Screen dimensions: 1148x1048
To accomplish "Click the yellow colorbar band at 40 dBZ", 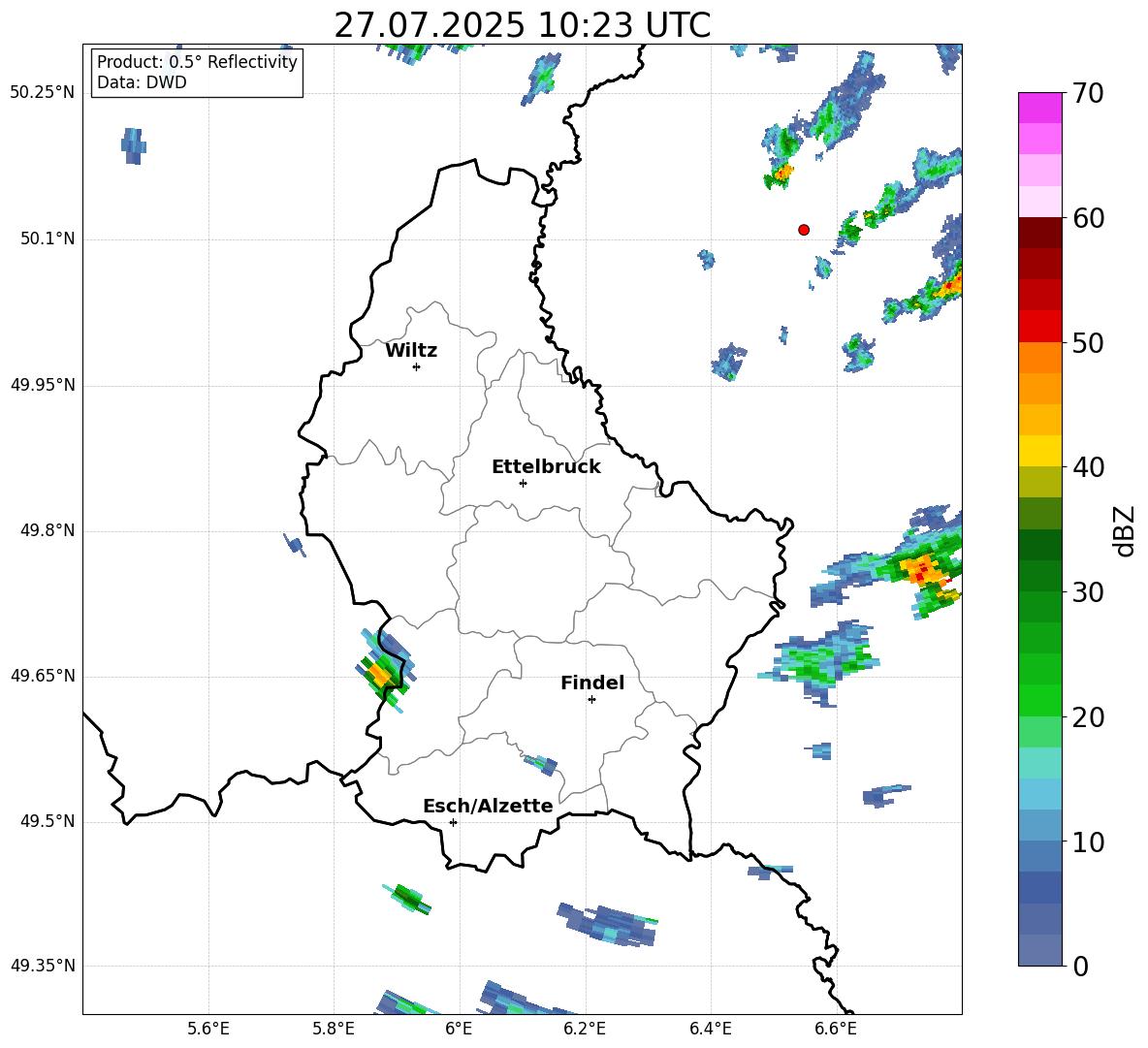I will (x=1039, y=451).
